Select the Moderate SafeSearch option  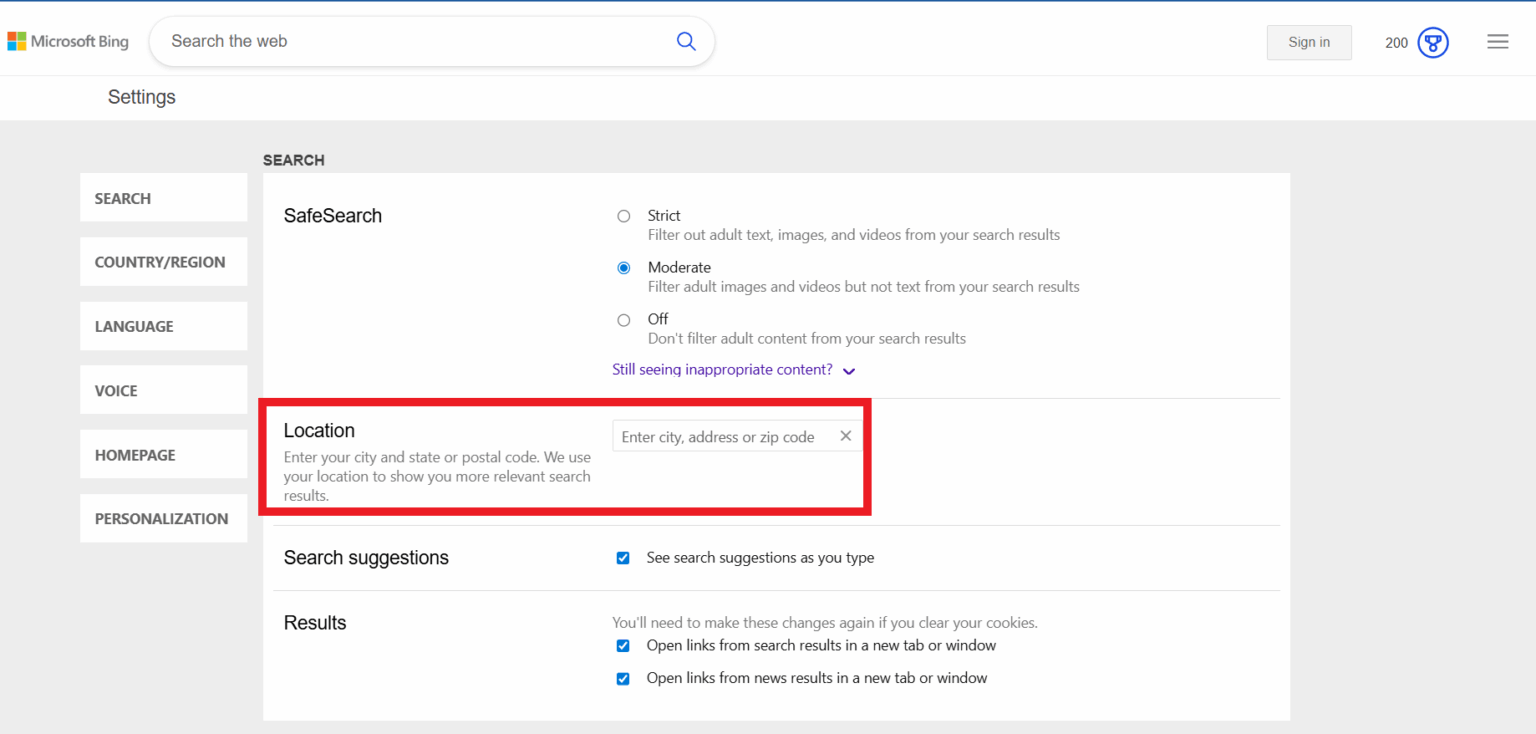(x=623, y=267)
